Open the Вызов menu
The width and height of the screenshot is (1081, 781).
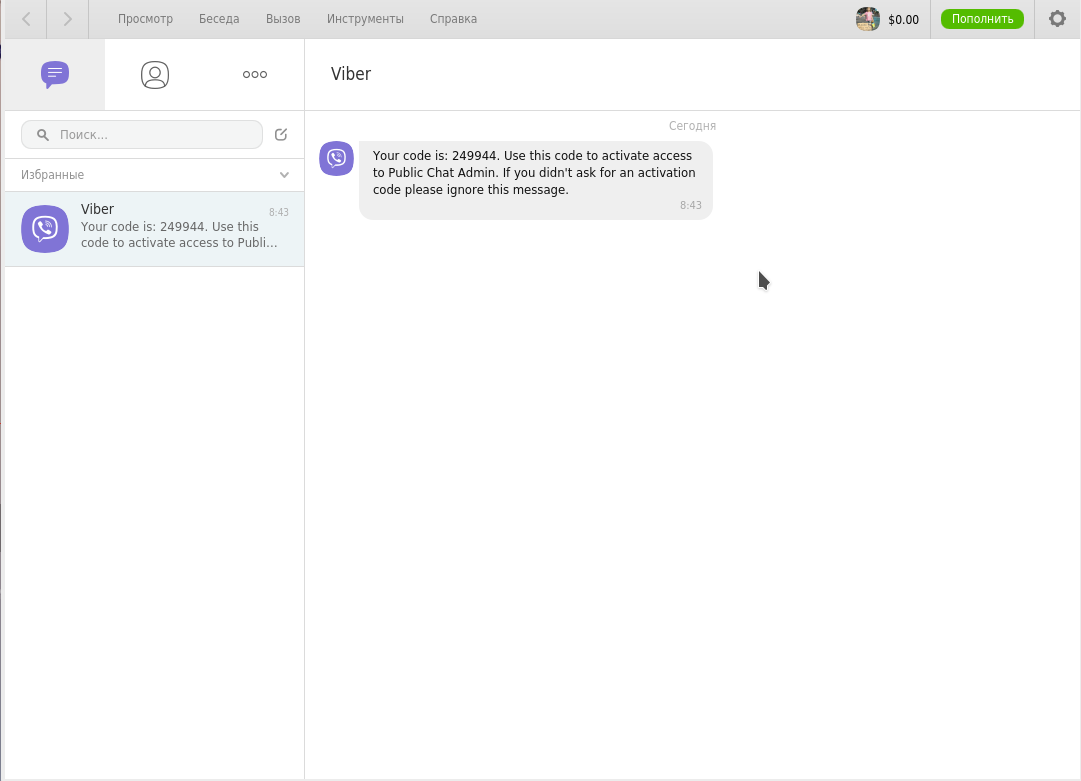(283, 19)
